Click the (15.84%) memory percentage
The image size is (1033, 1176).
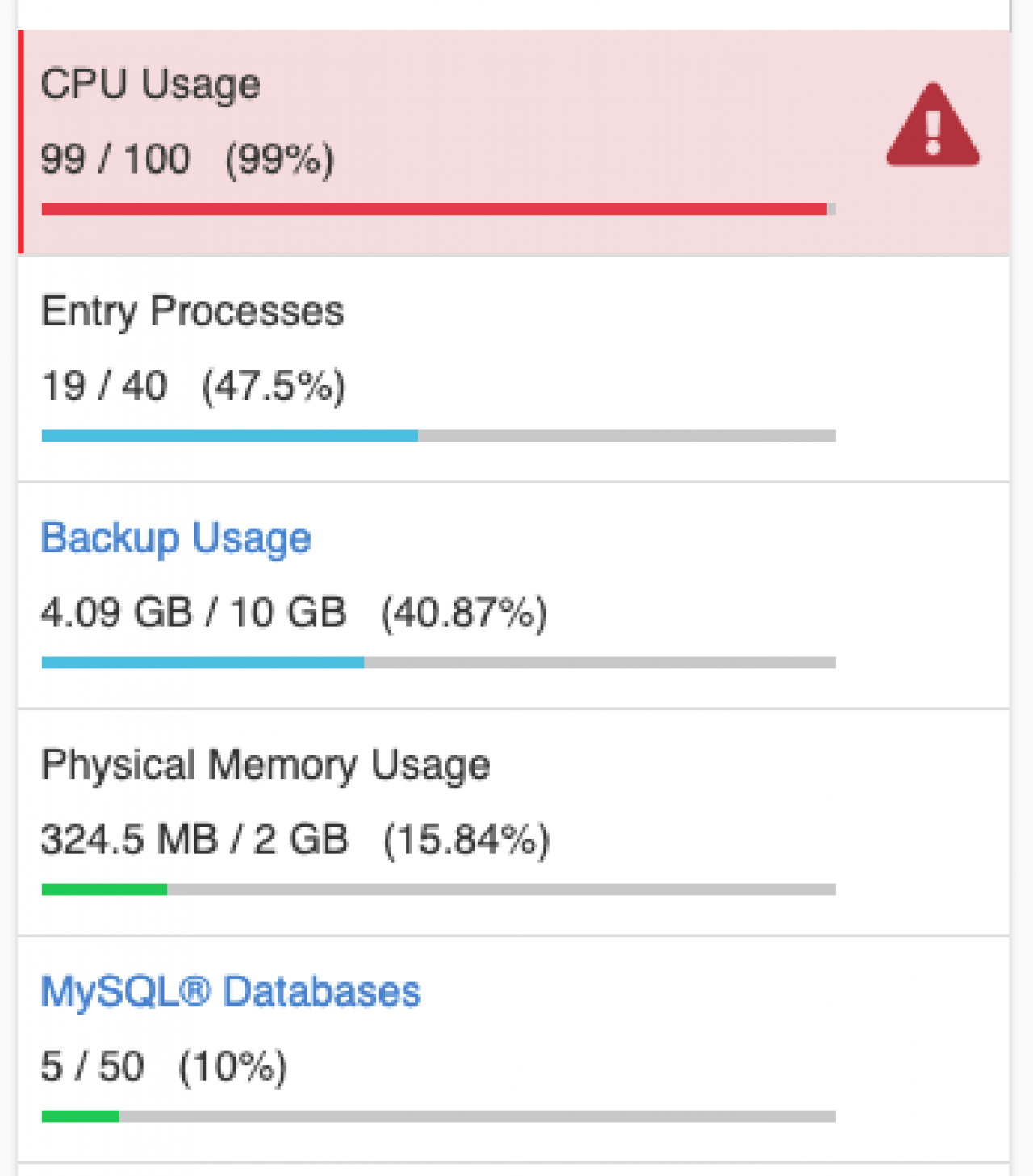(466, 839)
